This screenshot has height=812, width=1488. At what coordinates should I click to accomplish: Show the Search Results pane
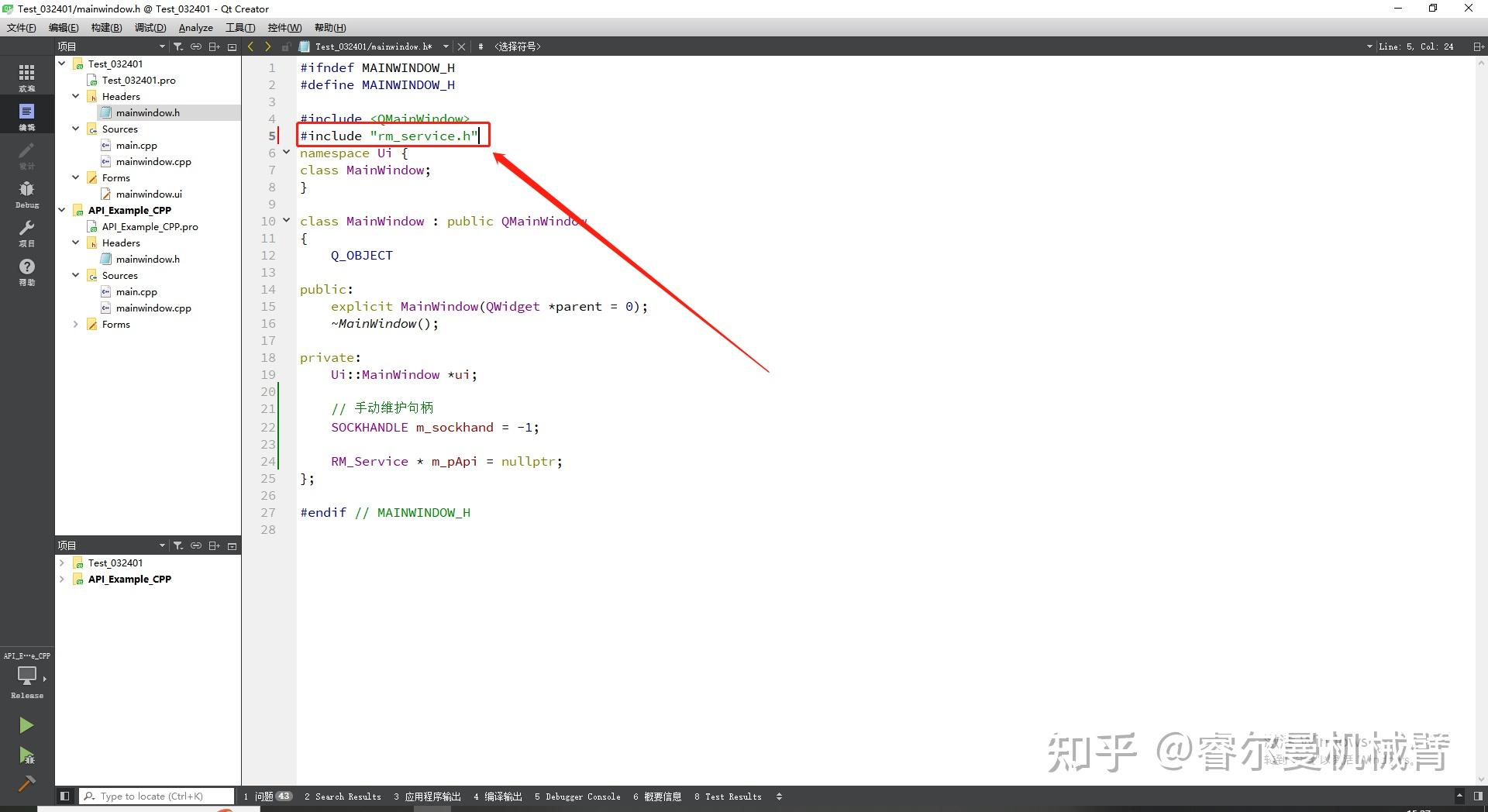tap(343, 797)
